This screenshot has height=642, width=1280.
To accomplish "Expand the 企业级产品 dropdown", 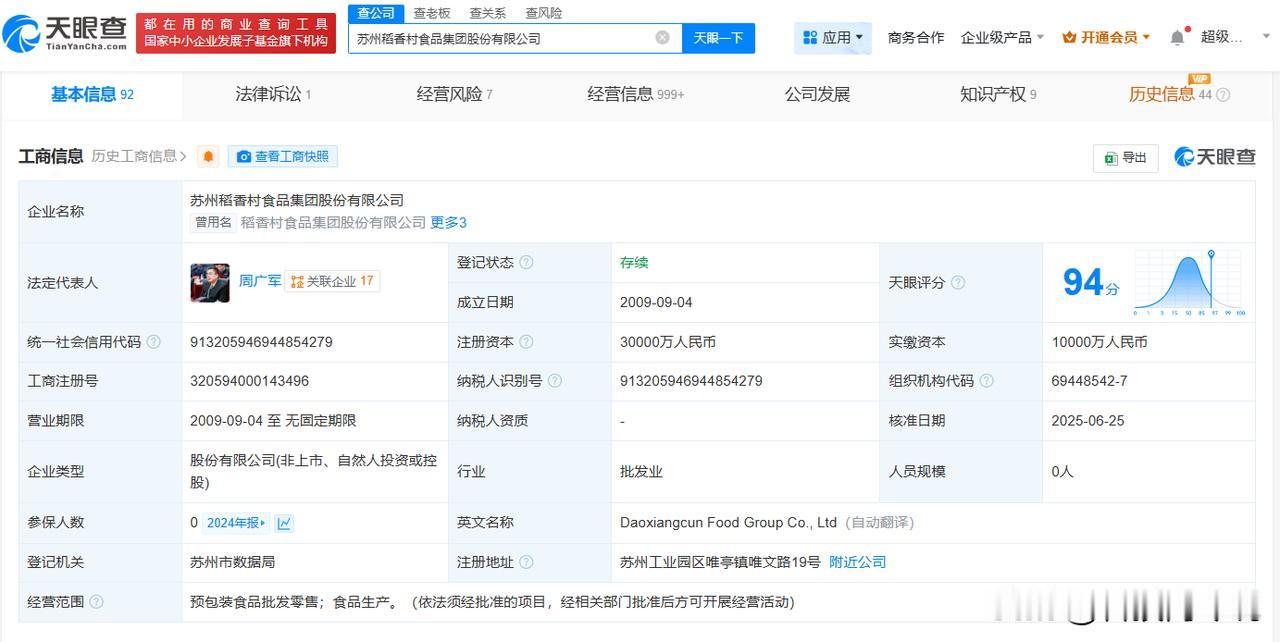I will click(x=1002, y=38).
